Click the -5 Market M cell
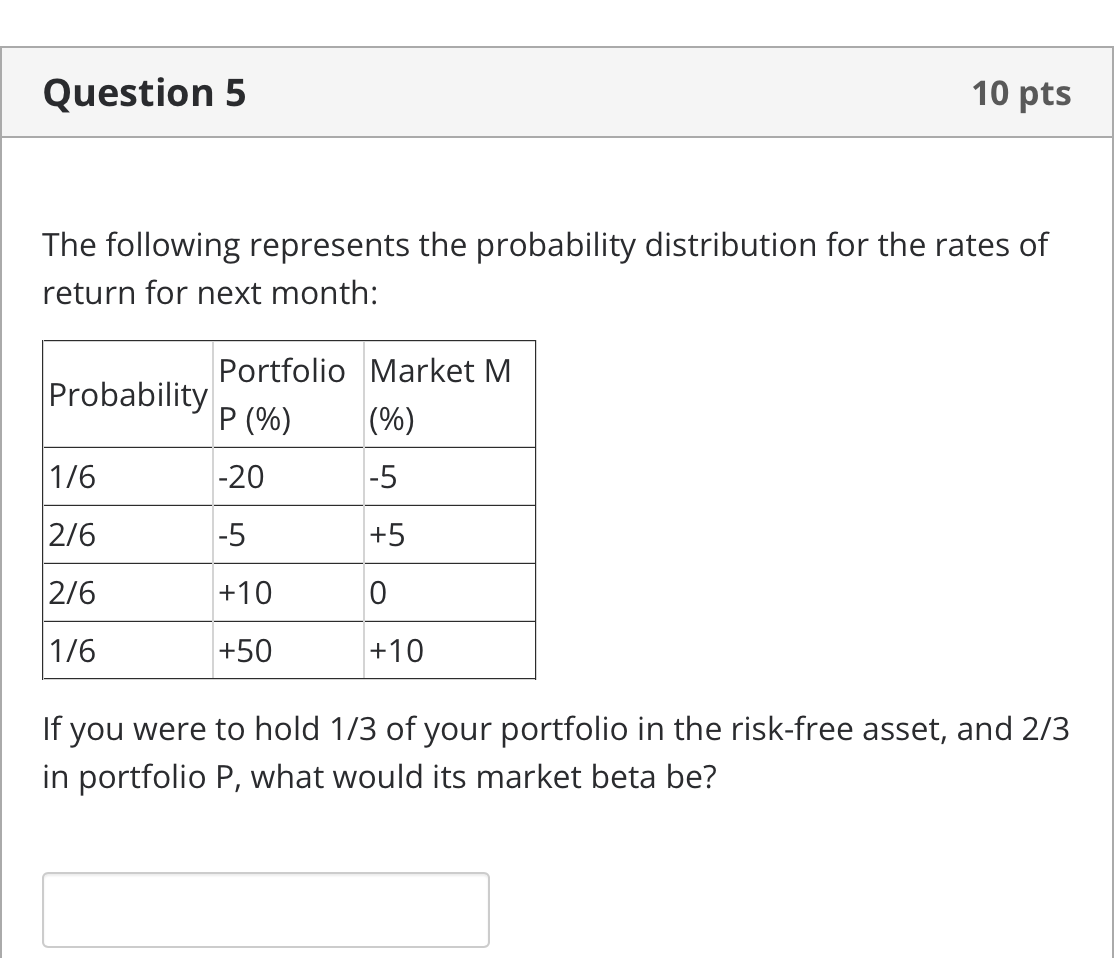 (382, 477)
